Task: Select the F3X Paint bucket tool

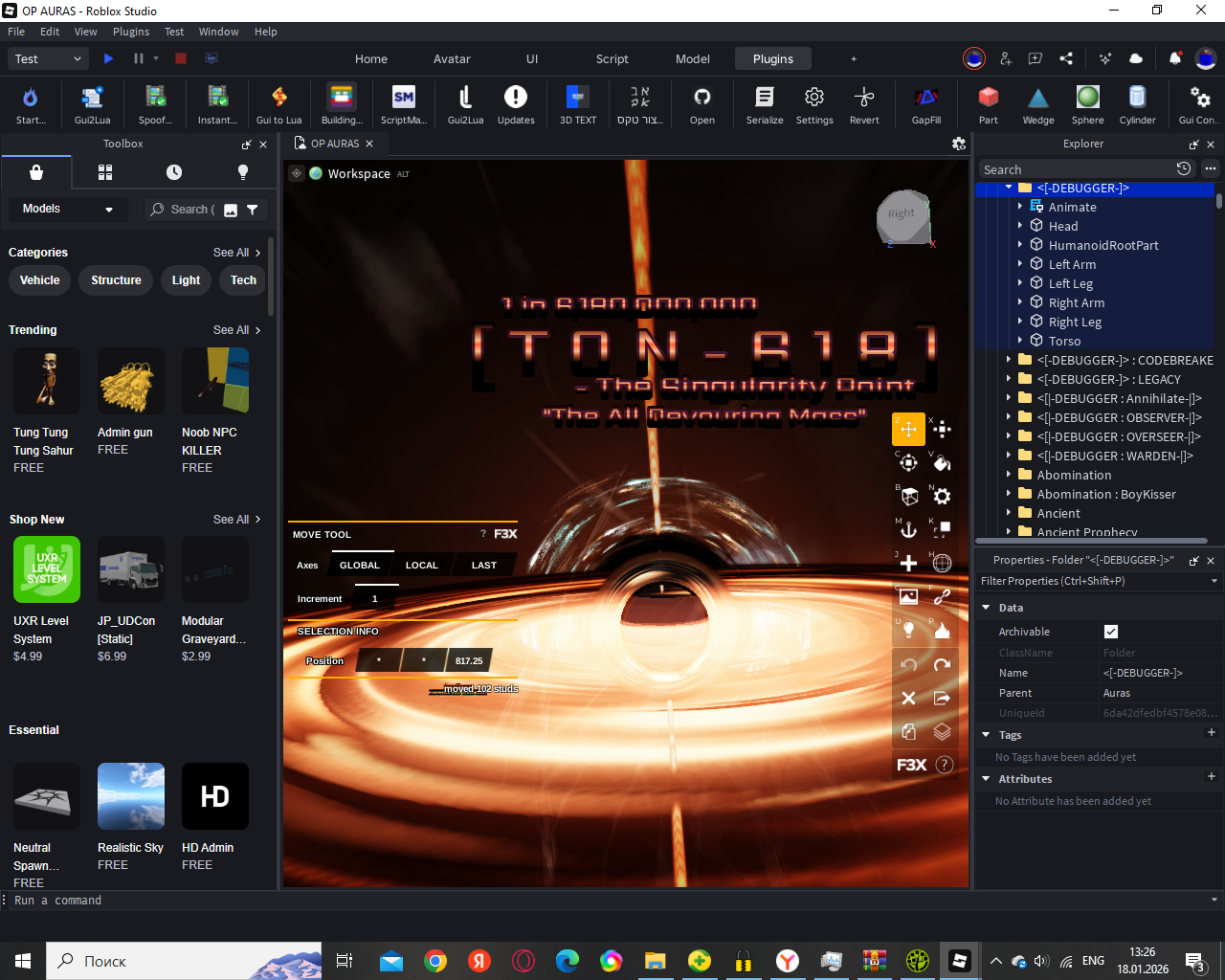Action: [x=943, y=463]
